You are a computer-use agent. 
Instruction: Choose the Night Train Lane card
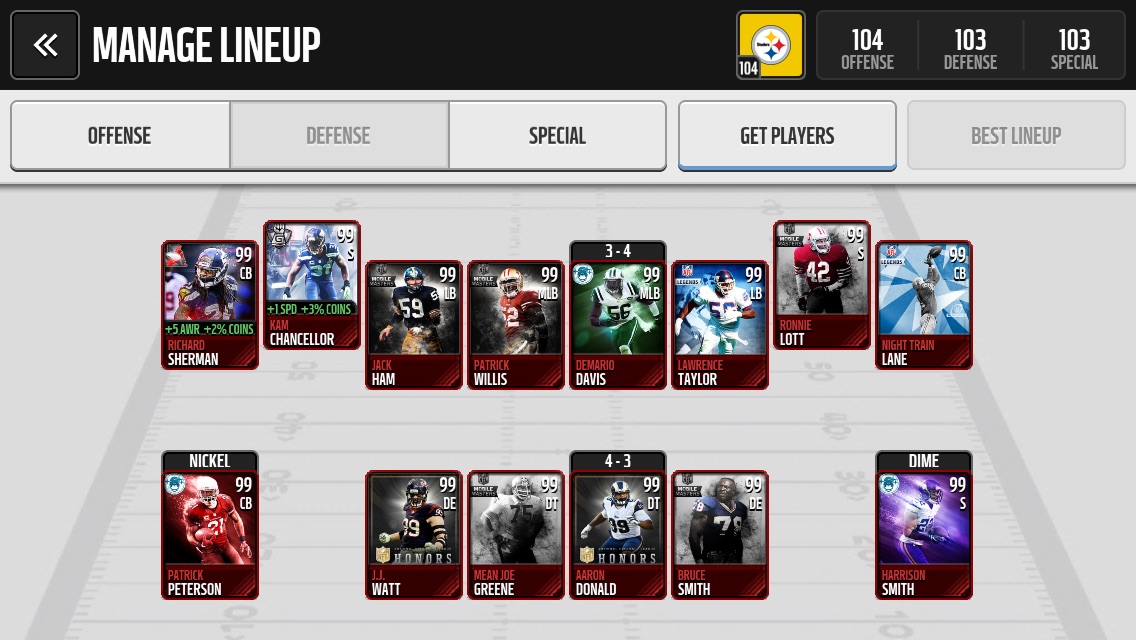[924, 305]
